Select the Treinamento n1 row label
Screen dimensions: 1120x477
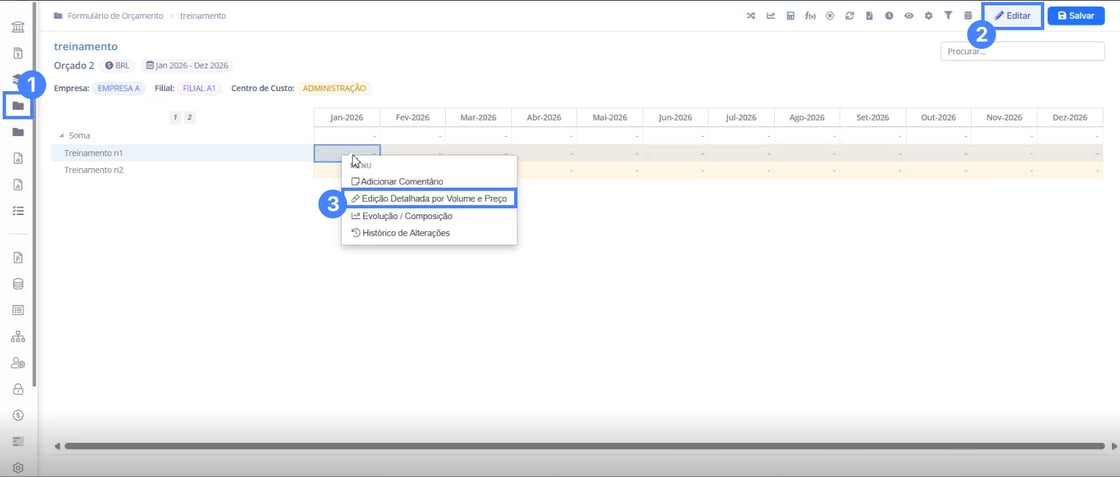[94, 153]
